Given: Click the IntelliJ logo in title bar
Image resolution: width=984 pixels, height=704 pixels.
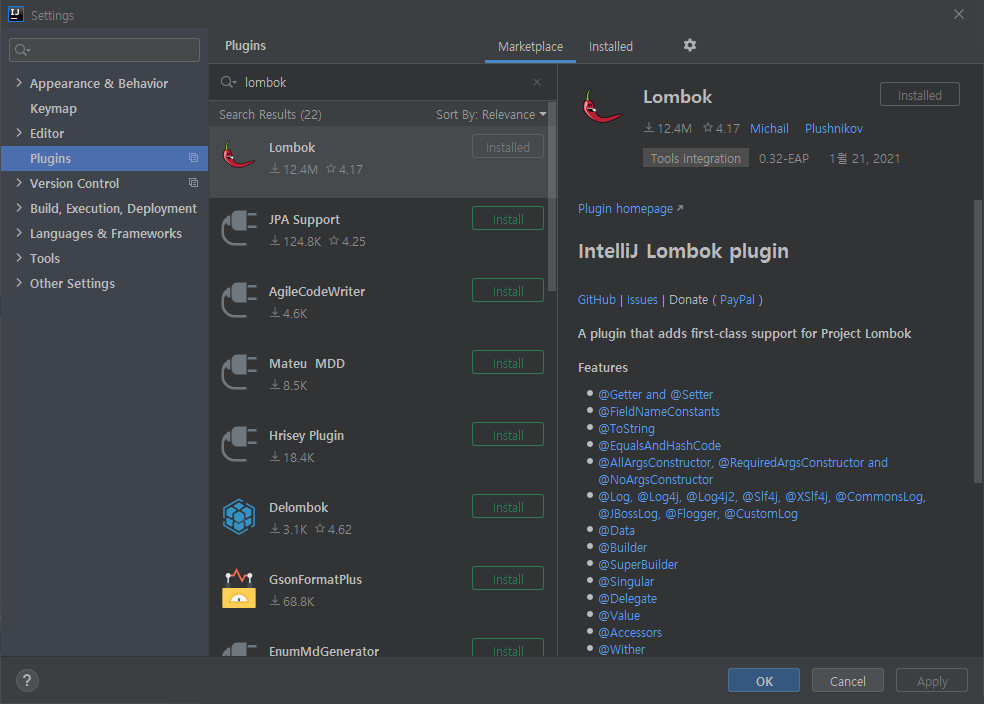Looking at the screenshot, I should [x=16, y=14].
